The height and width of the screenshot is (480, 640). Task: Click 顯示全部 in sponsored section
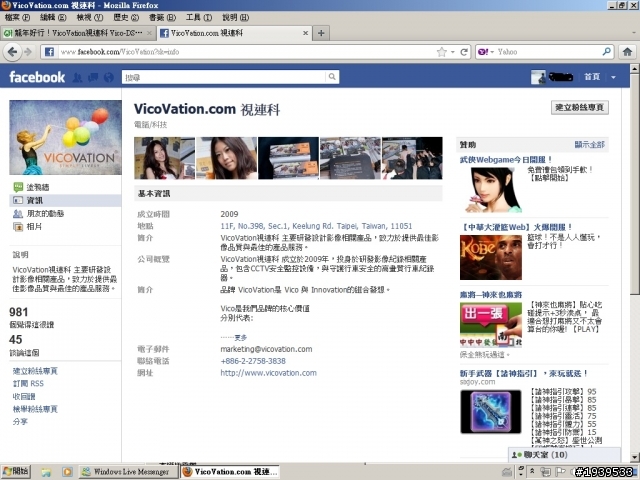coord(589,144)
